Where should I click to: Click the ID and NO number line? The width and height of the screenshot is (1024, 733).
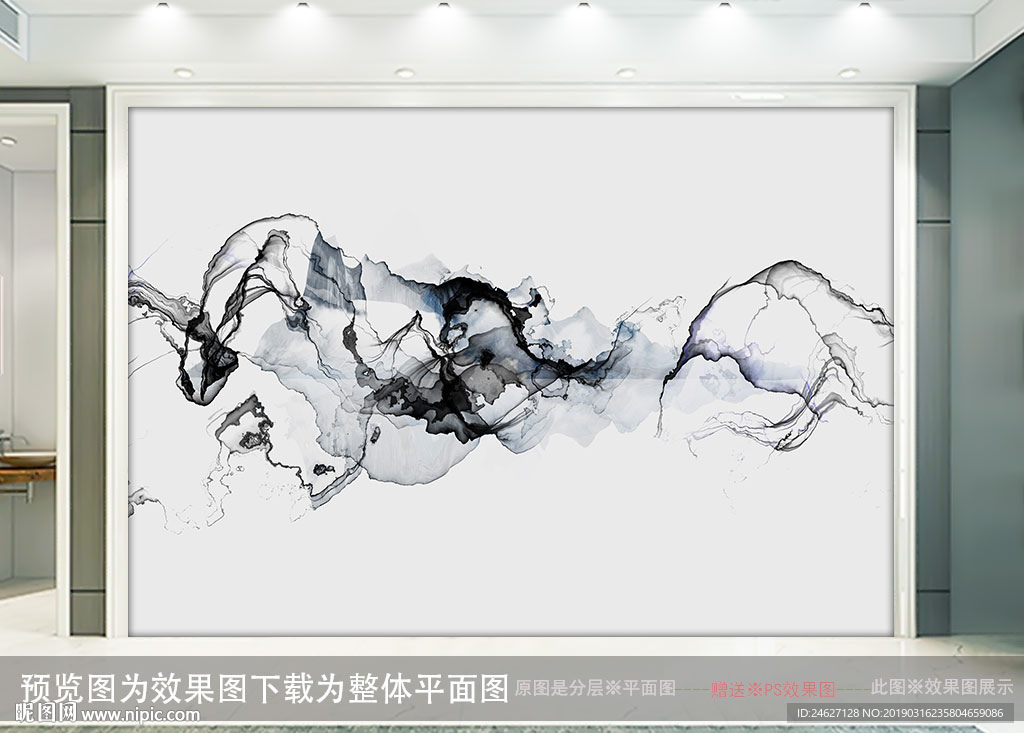(x=900, y=713)
